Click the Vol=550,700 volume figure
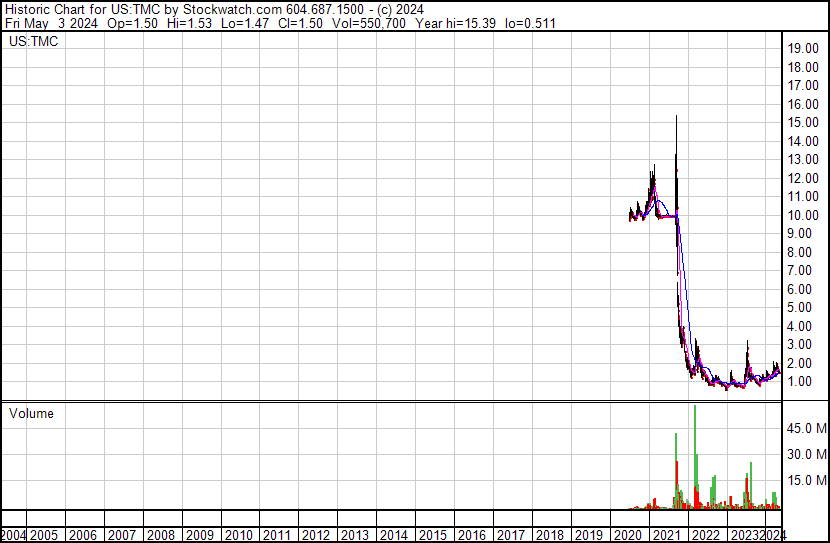This screenshot has width=830, height=543. [369, 23]
